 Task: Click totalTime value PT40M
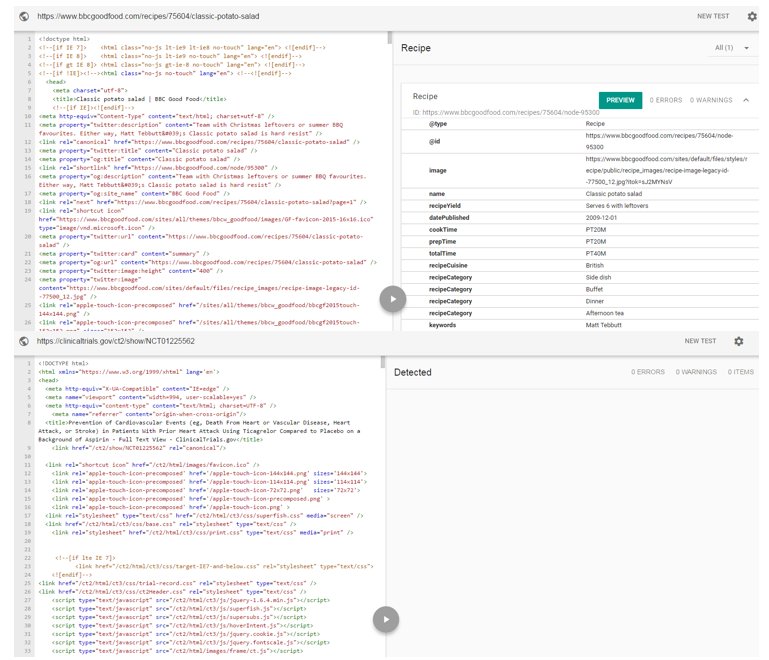[595, 254]
